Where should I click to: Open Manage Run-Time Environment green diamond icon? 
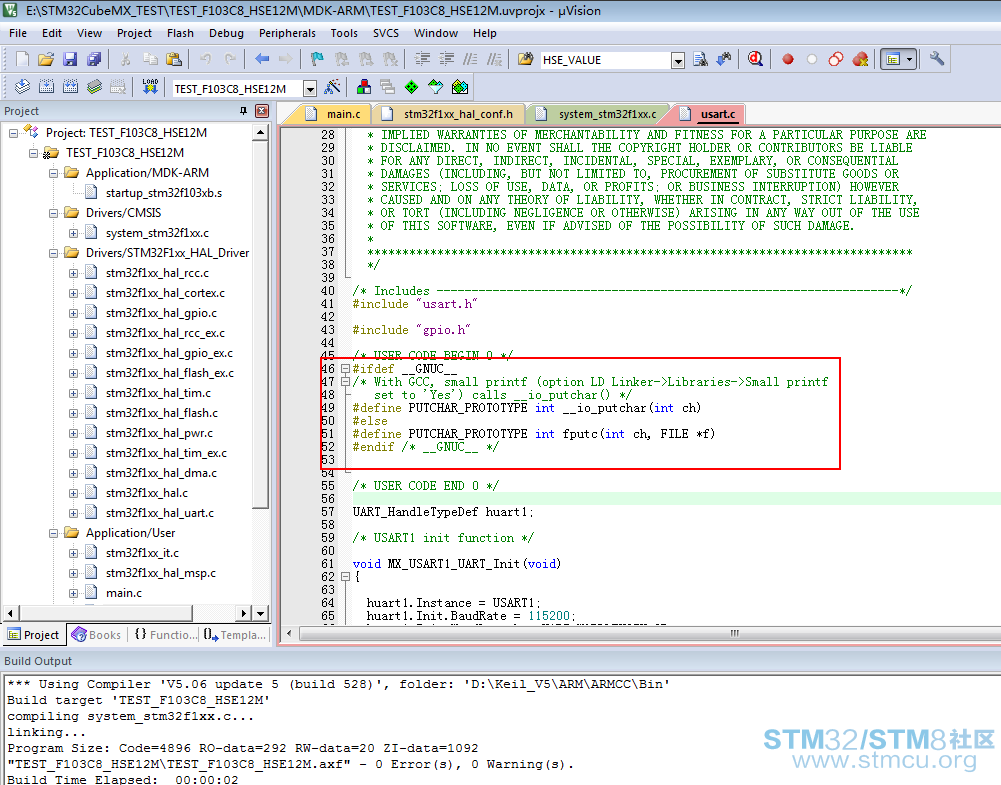[412, 87]
